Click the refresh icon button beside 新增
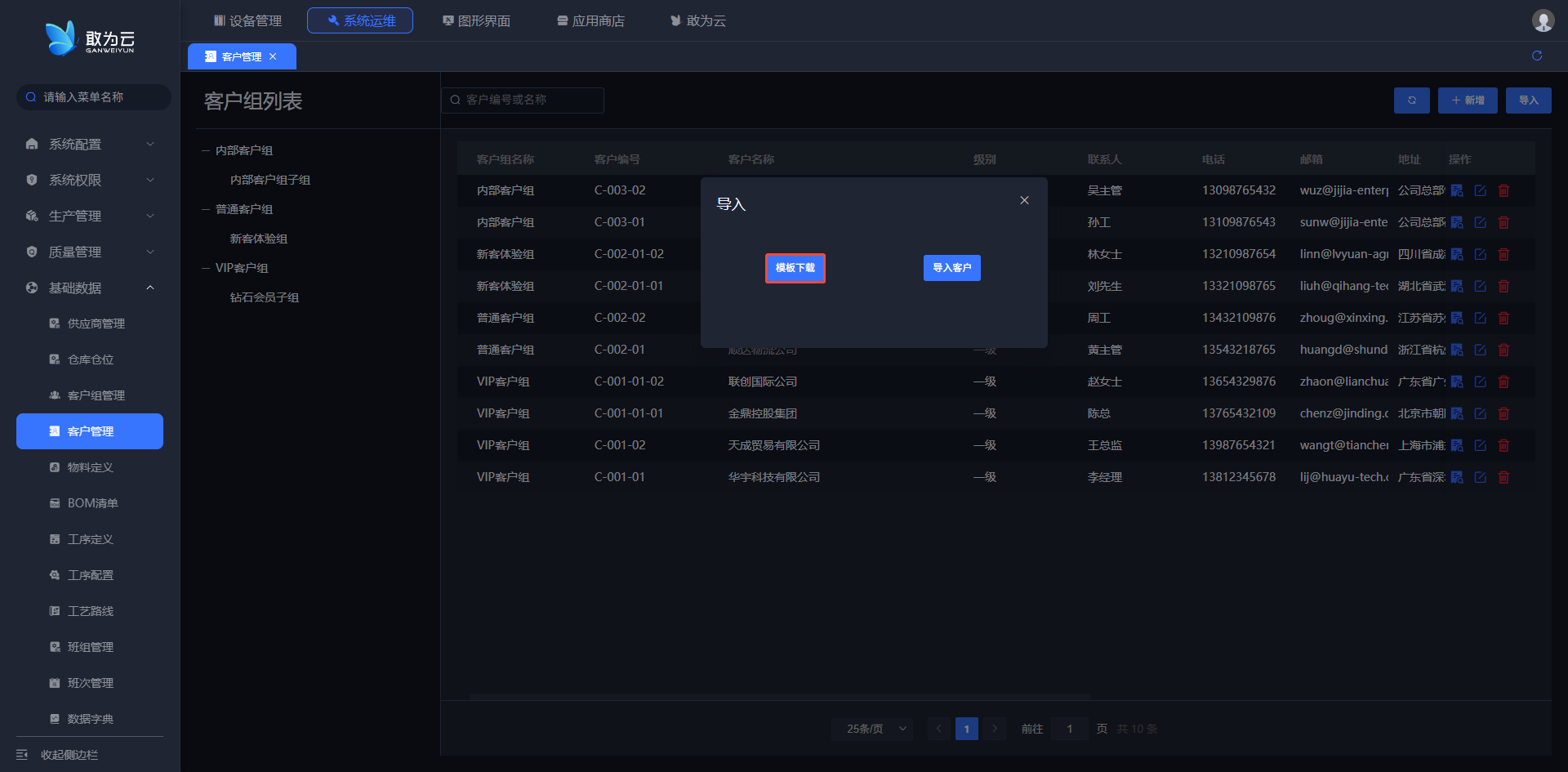The height and width of the screenshot is (772, 1568). click(1411, 100)
